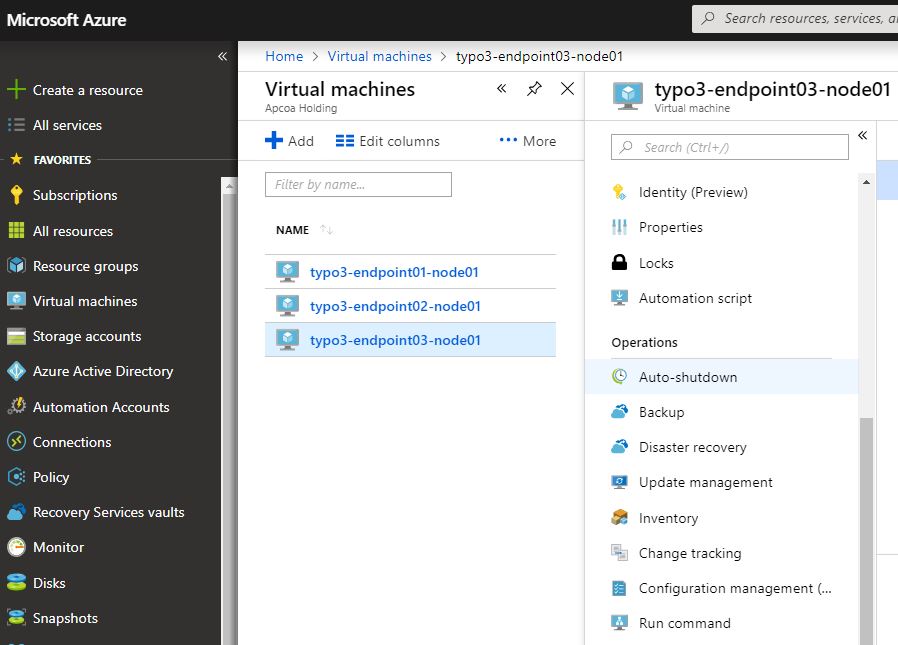Click the Properties bars icon
898x645 pixels.
click(619, 227)
